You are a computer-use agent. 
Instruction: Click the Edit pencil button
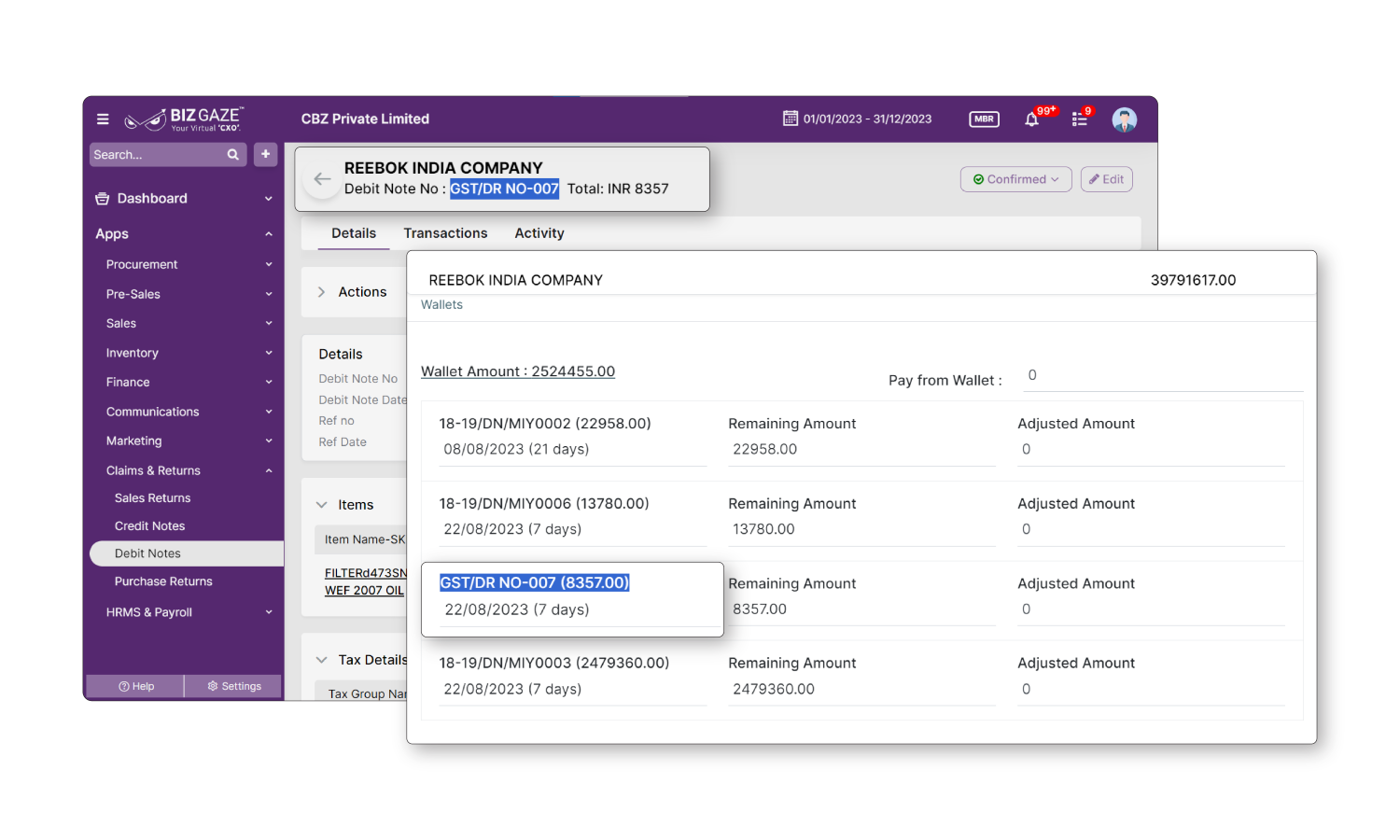(x=1107, y=179)
